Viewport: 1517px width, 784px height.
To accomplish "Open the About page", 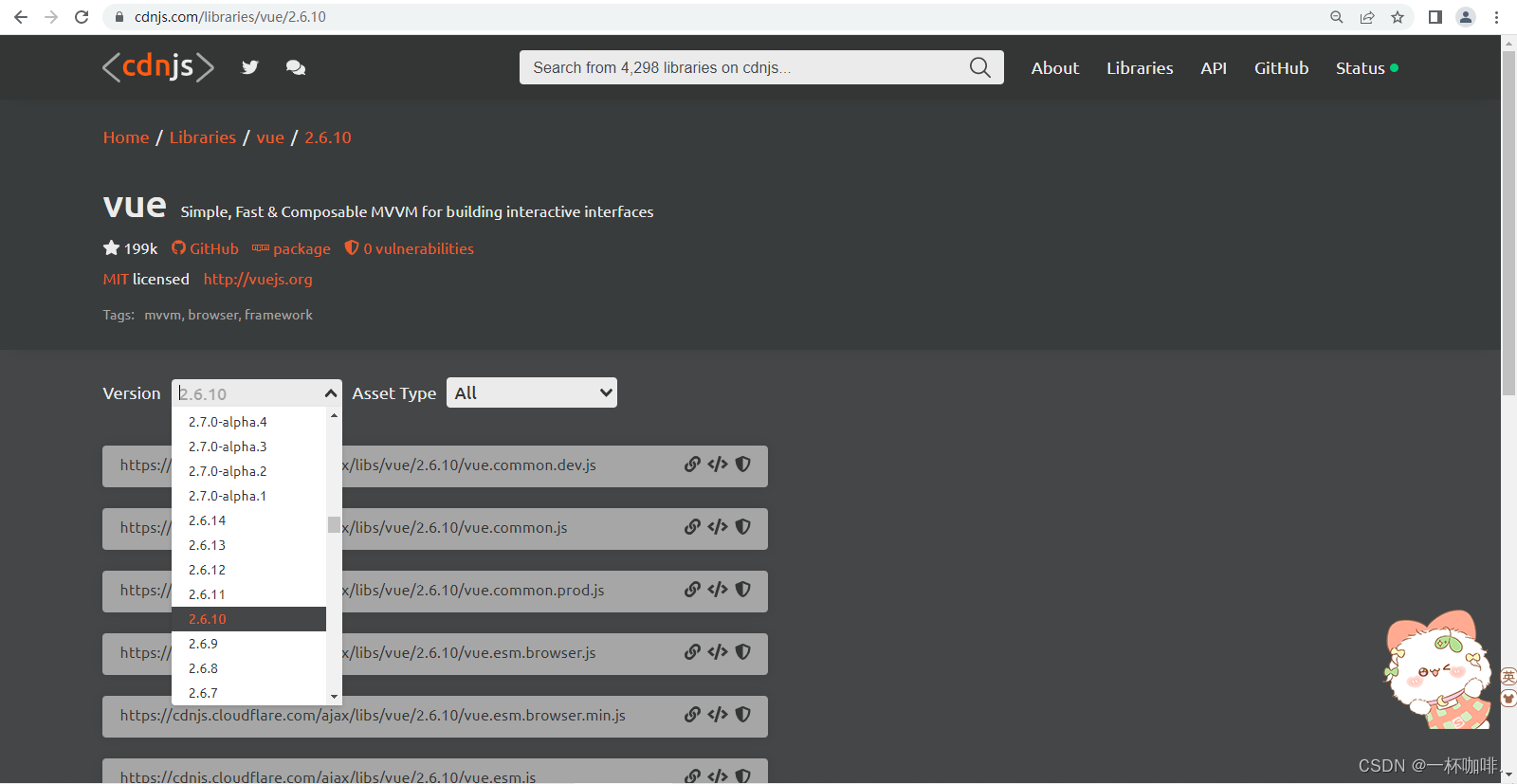I will 1055,68.
